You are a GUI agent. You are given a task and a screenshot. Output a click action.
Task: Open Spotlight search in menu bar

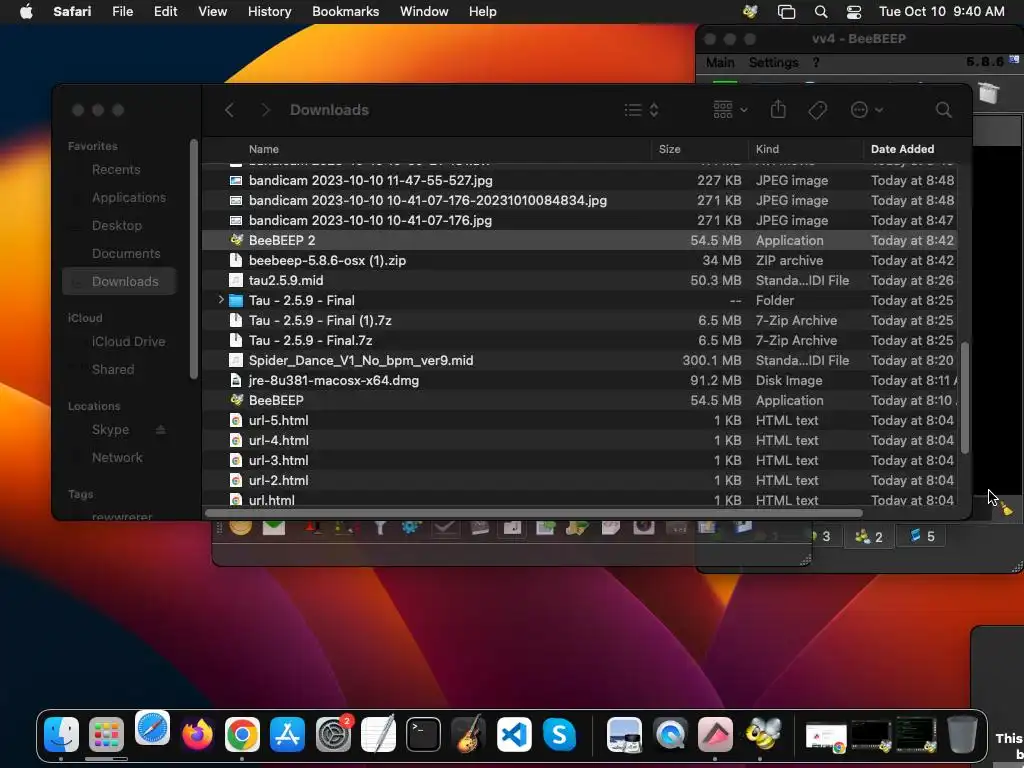[821, 12]
